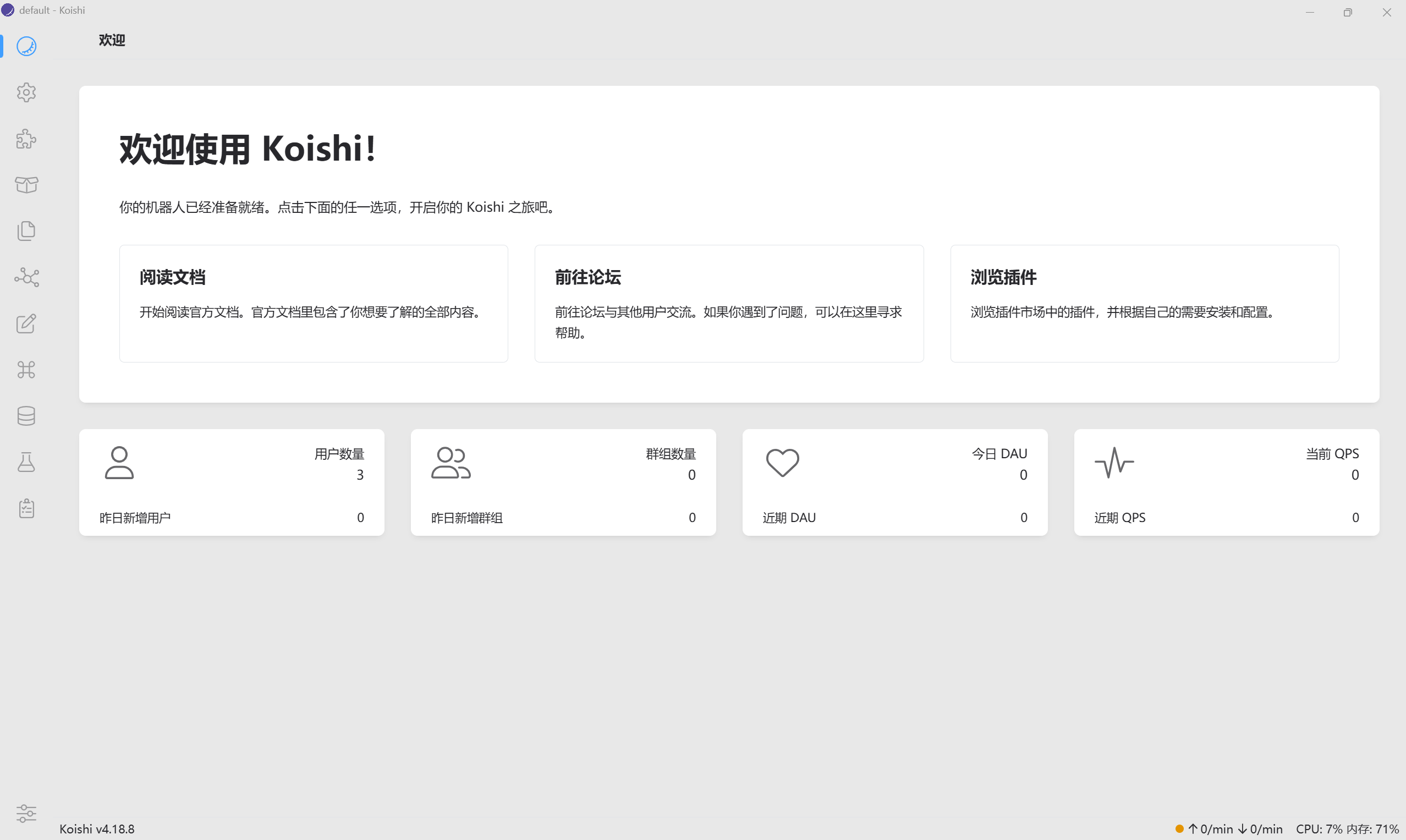This screenshot has height=840, width=1406.
Task: Click the 内存: 71% status text
Action: point(1372,828)
